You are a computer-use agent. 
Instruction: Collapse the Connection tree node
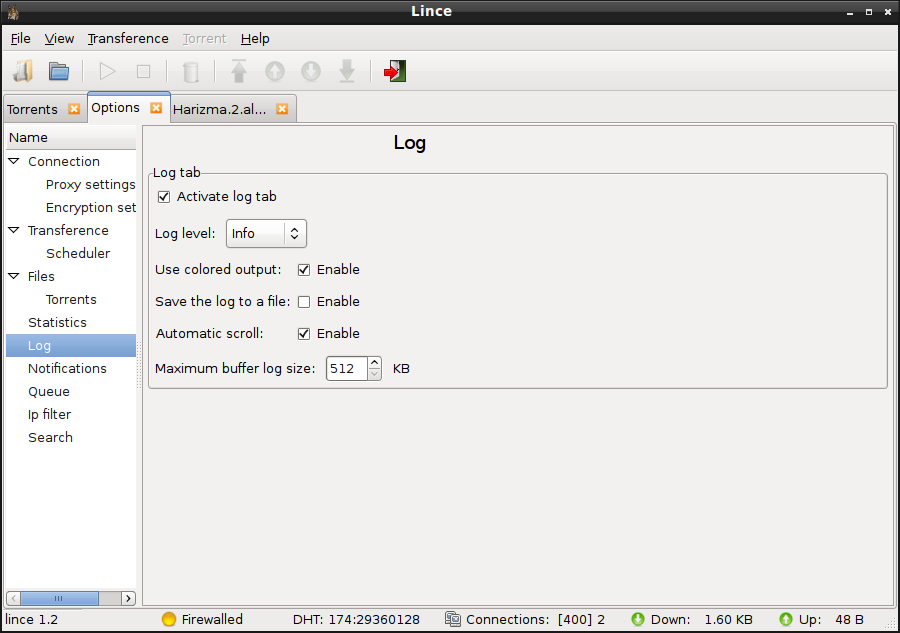click(14, 161)
